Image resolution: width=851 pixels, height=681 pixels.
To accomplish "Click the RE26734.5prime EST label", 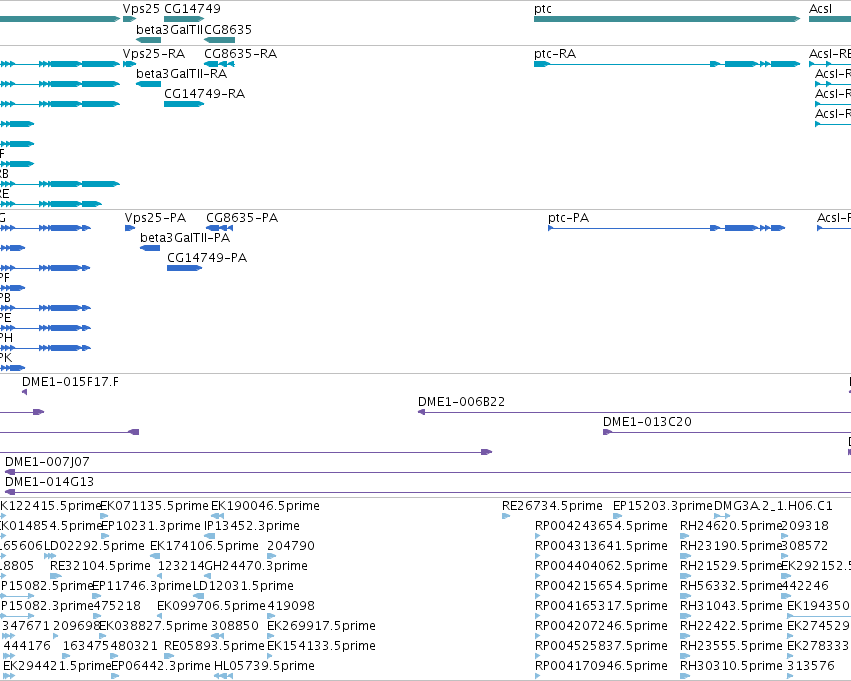I will click(x=552, y=506).
